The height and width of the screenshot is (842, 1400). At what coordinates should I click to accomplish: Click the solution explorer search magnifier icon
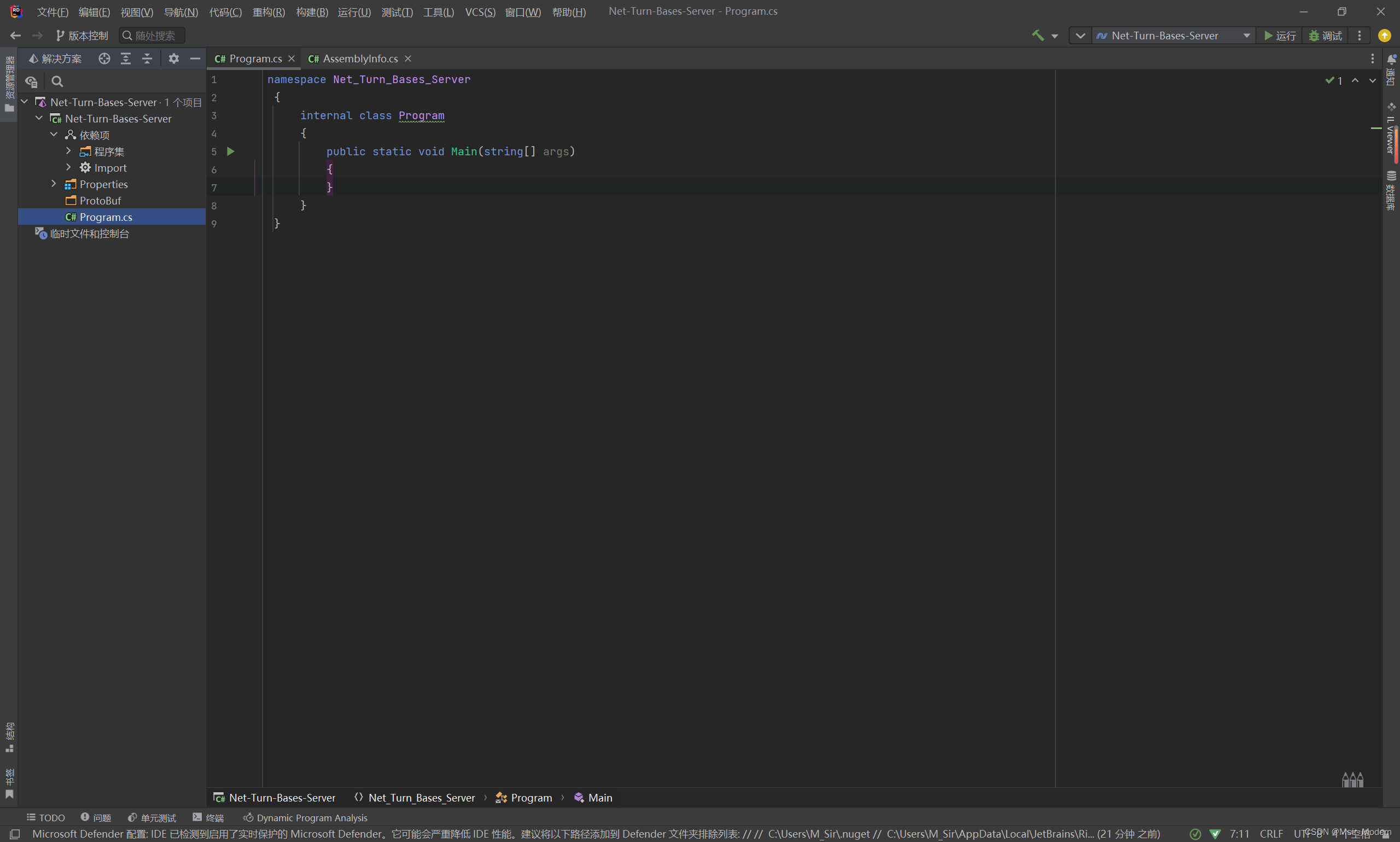coord(57,81)
